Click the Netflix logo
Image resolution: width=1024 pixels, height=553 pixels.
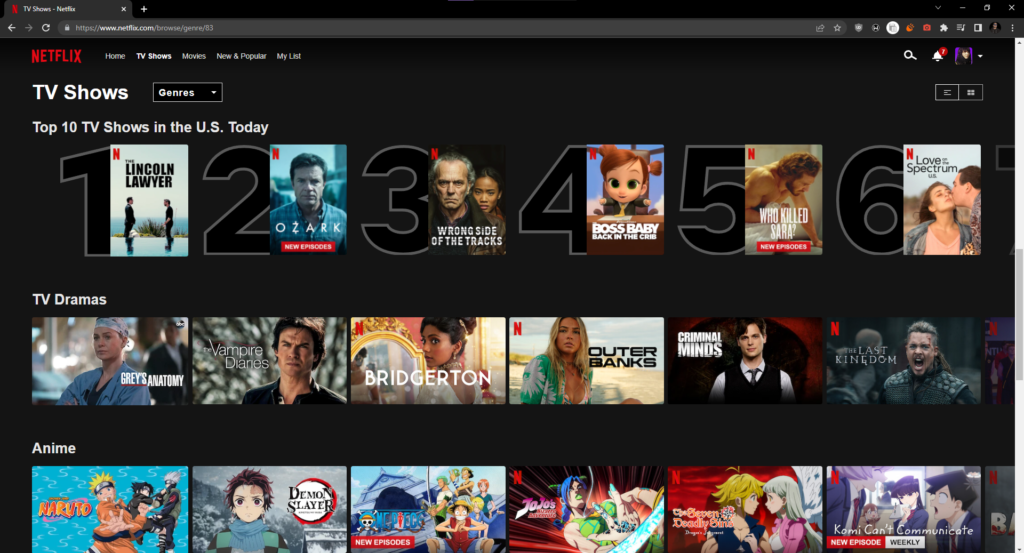tap(57, 56)
